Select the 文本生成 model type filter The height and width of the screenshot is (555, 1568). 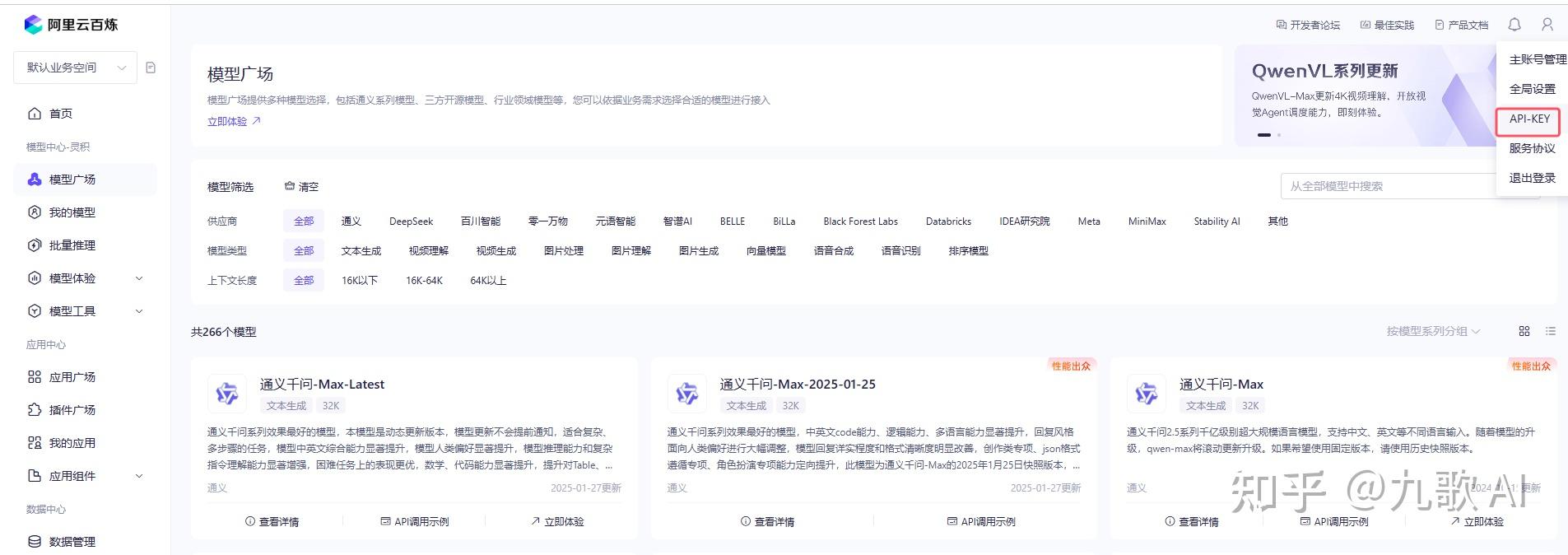point(361,251)
